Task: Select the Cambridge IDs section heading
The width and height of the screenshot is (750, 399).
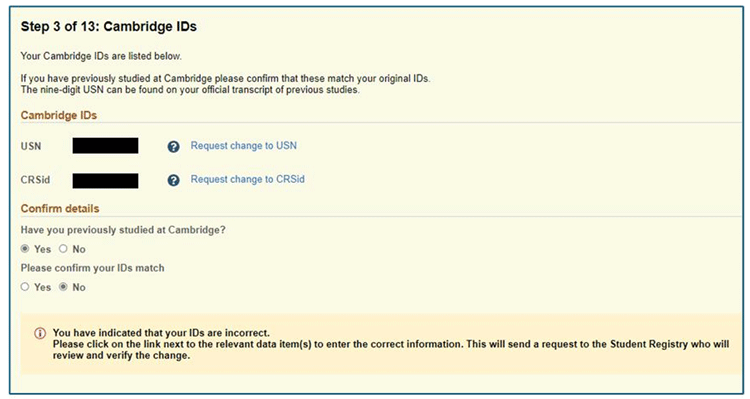Action: click(x=59, y=115)
